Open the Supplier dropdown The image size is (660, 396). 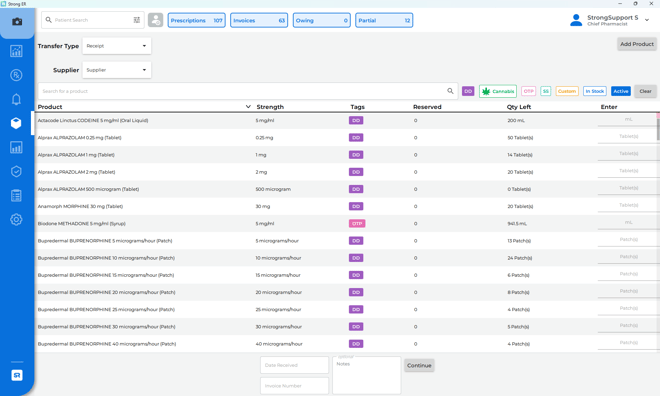[117, 70]
